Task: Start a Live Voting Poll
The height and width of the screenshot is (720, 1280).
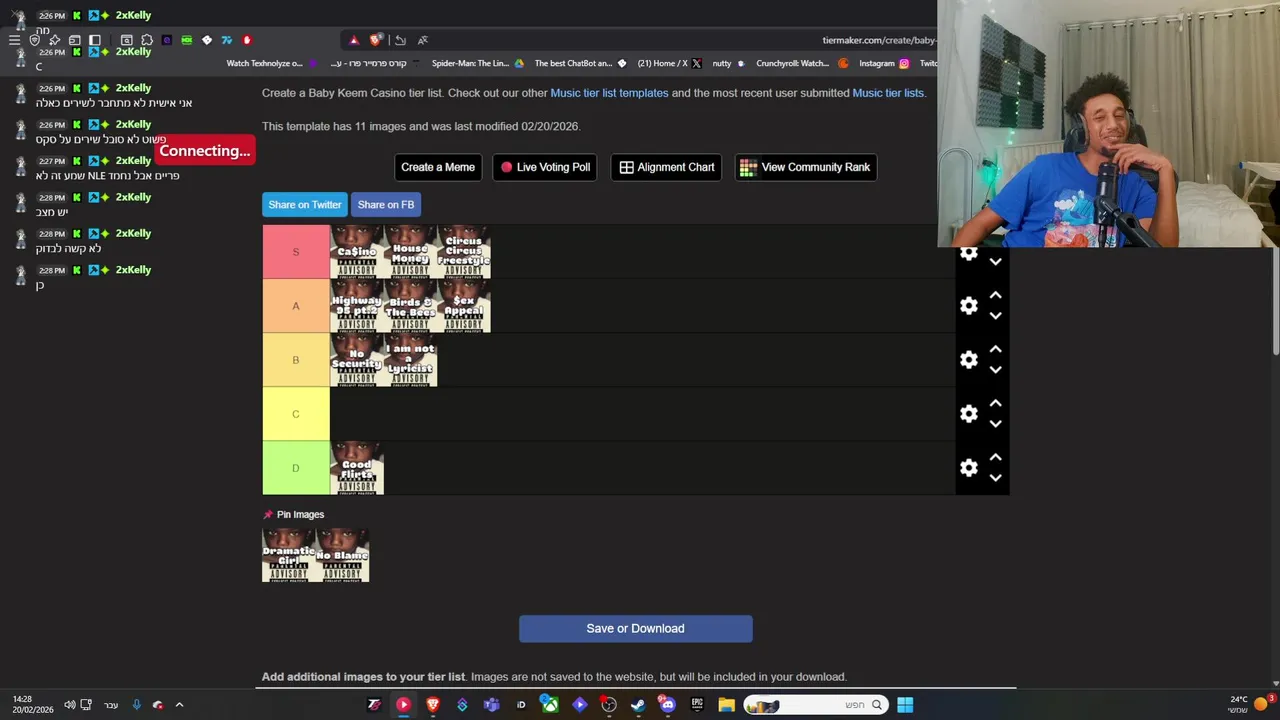Action: coord(545,167)
